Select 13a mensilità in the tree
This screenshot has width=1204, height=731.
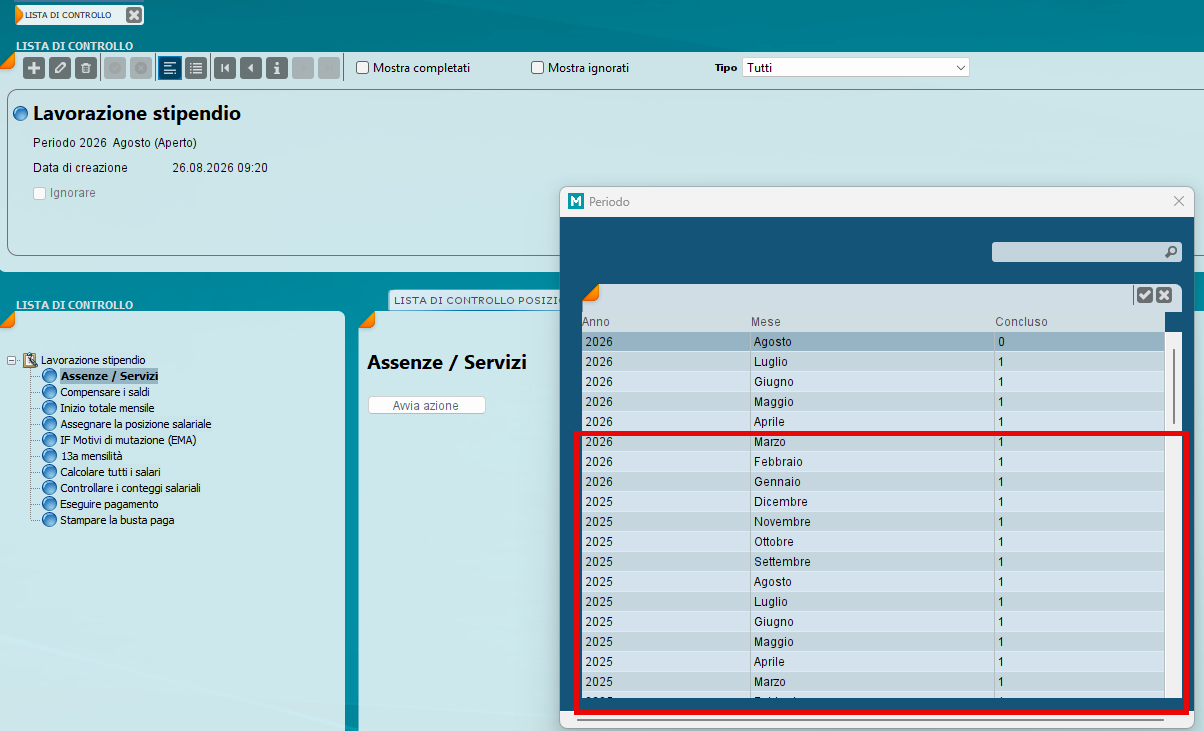tap(91, 456)
